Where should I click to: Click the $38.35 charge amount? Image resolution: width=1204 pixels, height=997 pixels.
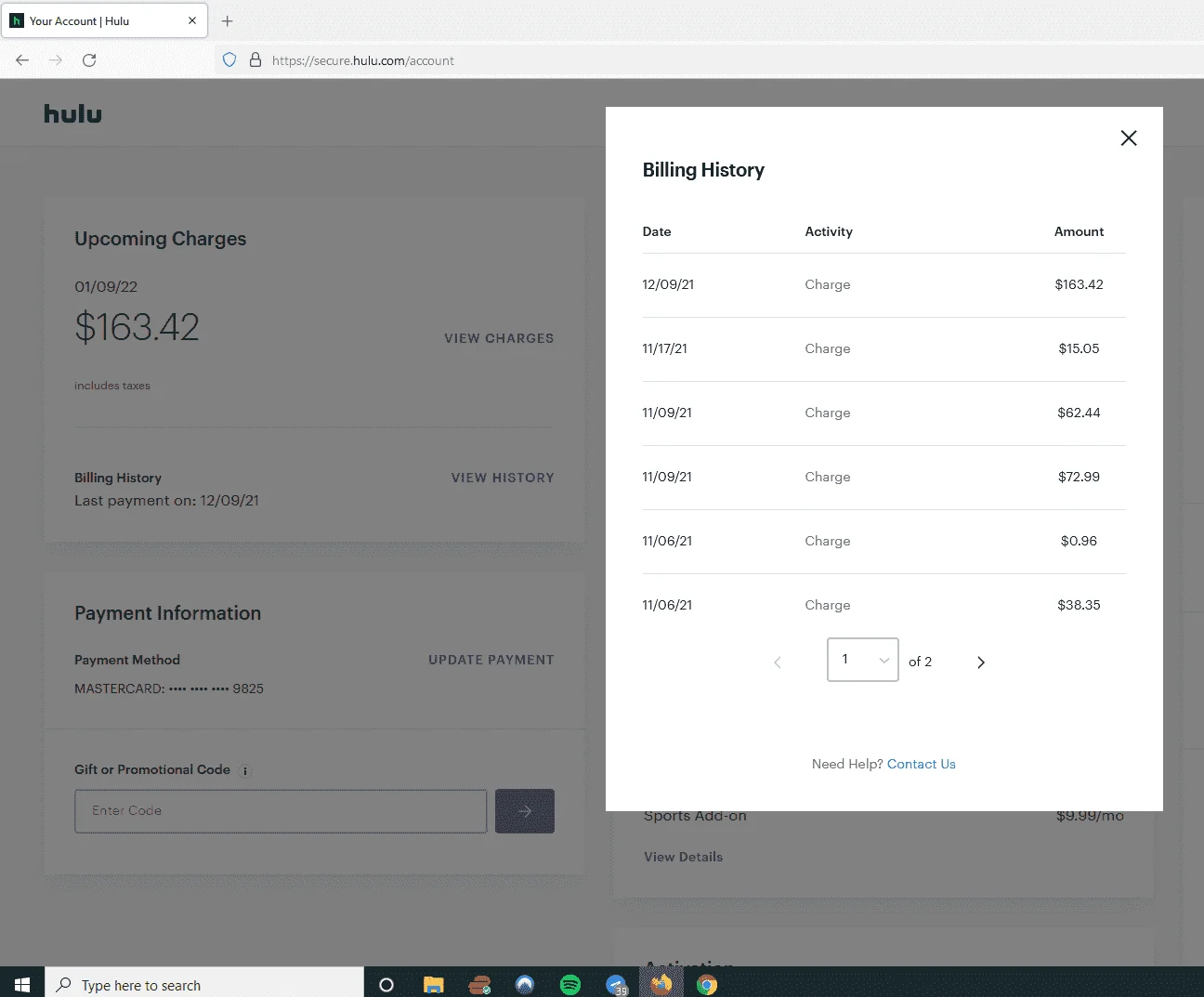pyautogui.click(x=1079, y=605)
